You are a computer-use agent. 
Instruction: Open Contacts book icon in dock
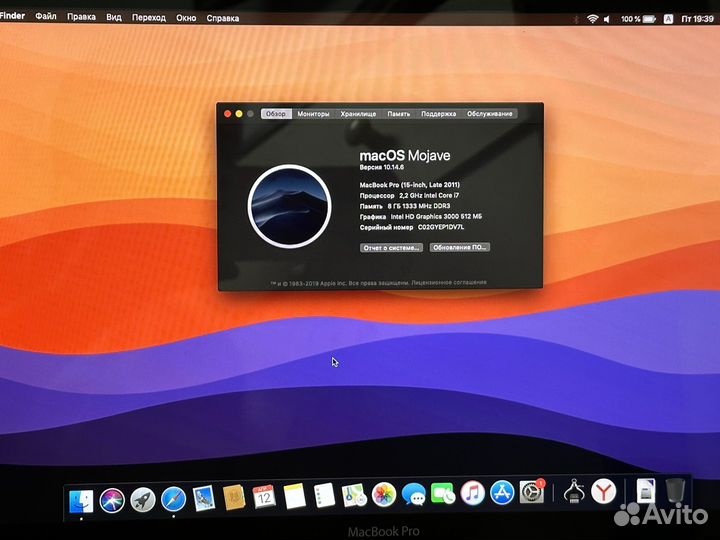[x=234, y=498]
